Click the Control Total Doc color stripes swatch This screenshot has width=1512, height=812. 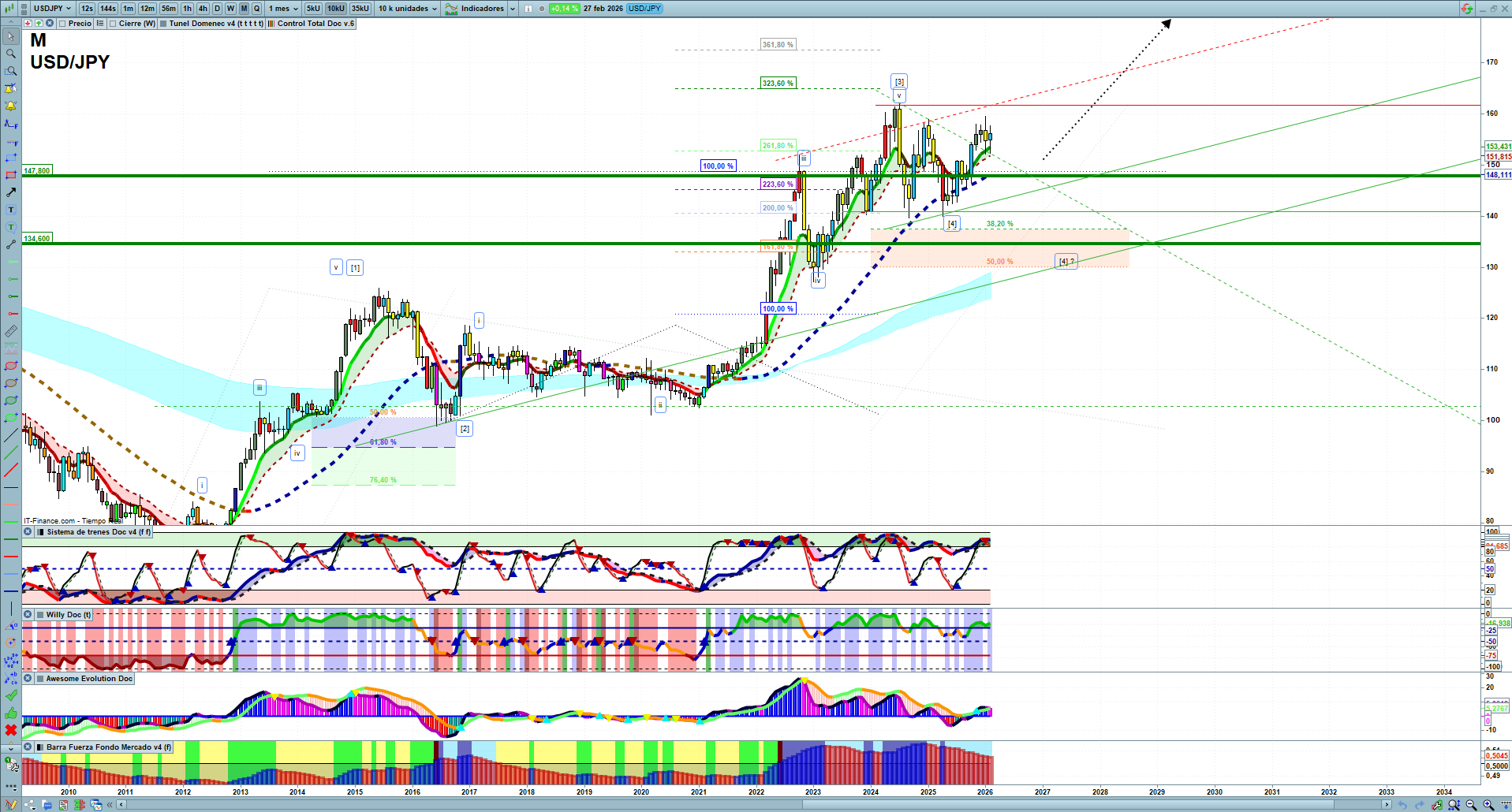271,24
